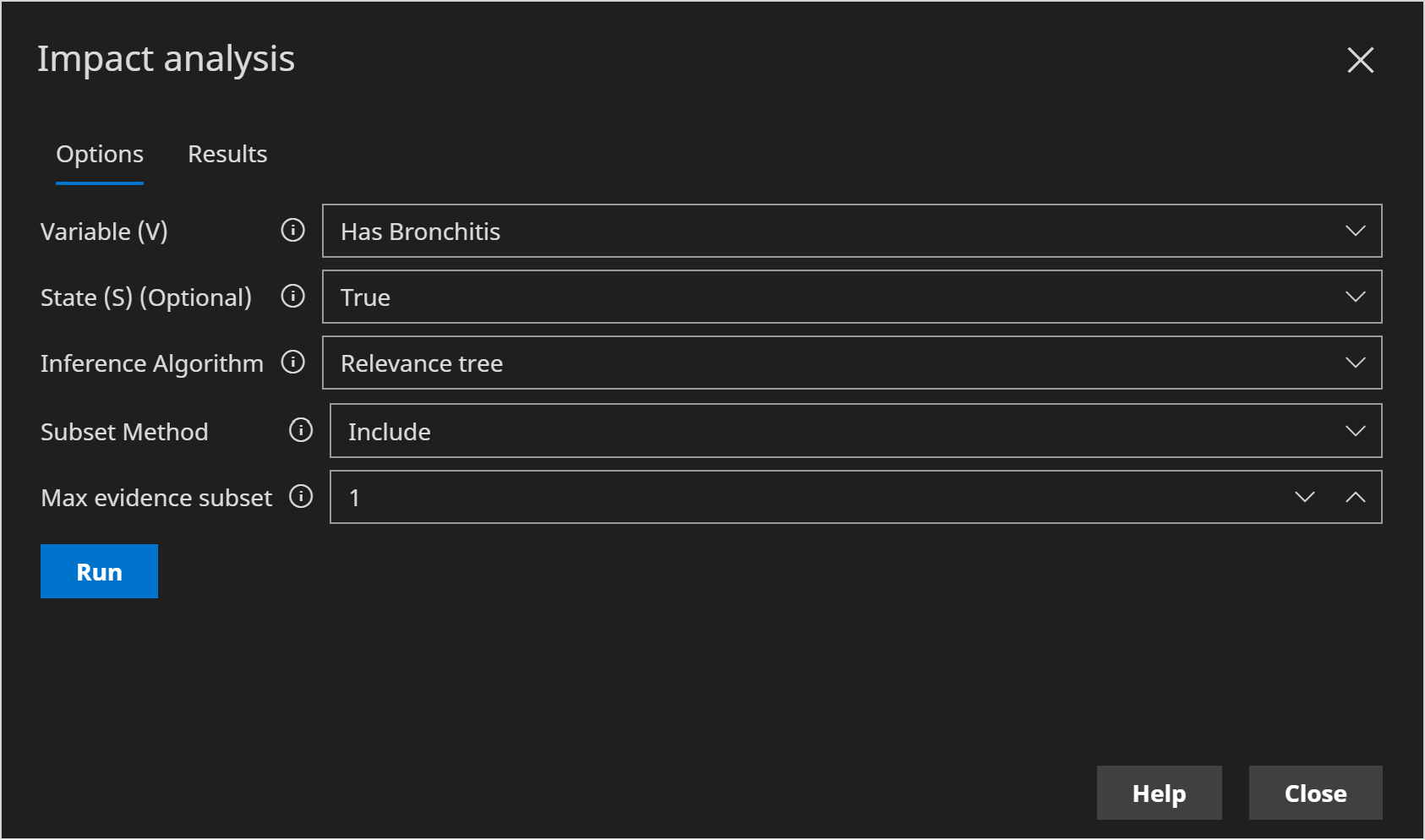This screenshot has height=840, width=1425.
Task: Open the Variable dropdown showing Has Bronchitis
Action: [851, 231]
